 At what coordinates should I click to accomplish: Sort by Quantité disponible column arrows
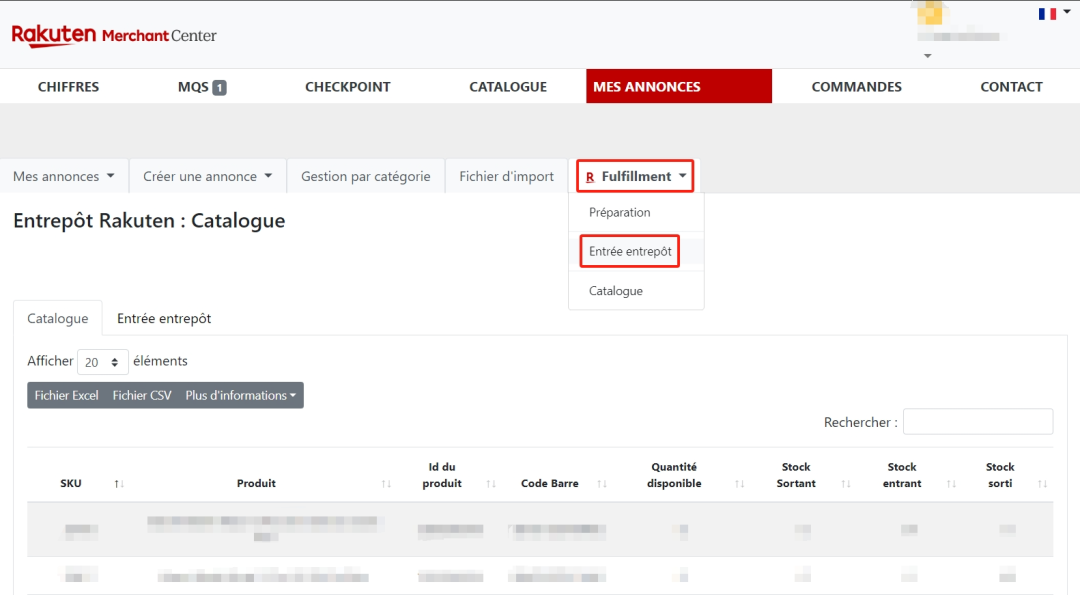click(x=739, y=484)
